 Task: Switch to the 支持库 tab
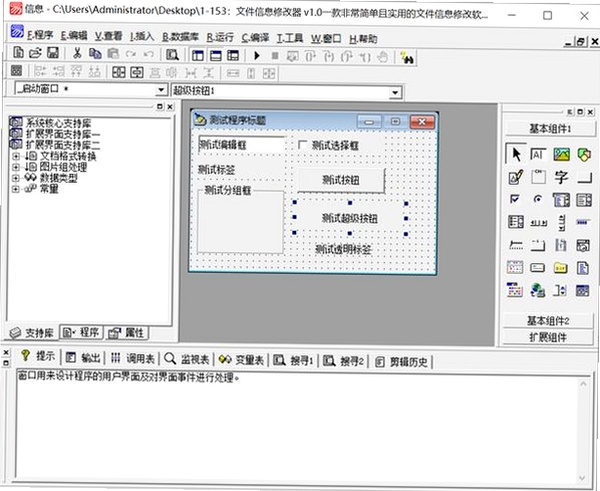32,333
